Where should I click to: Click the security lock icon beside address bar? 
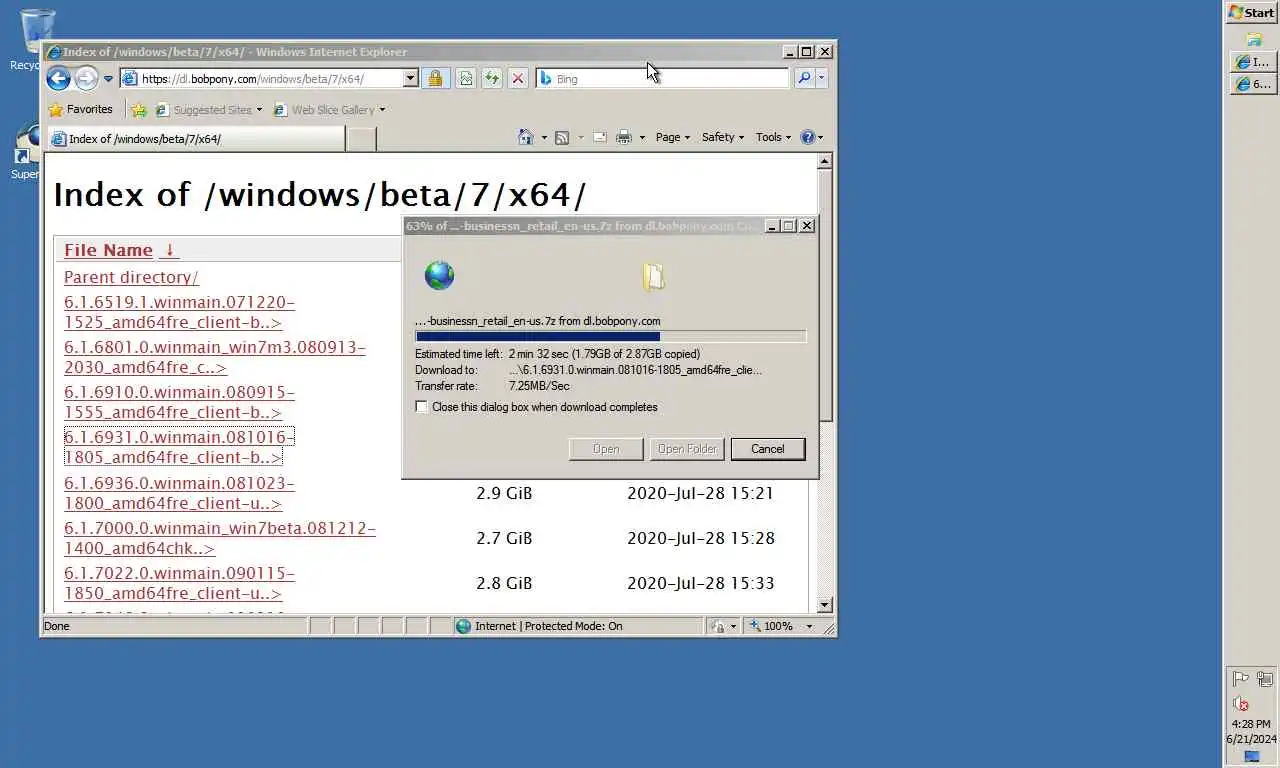click(435, 78)
